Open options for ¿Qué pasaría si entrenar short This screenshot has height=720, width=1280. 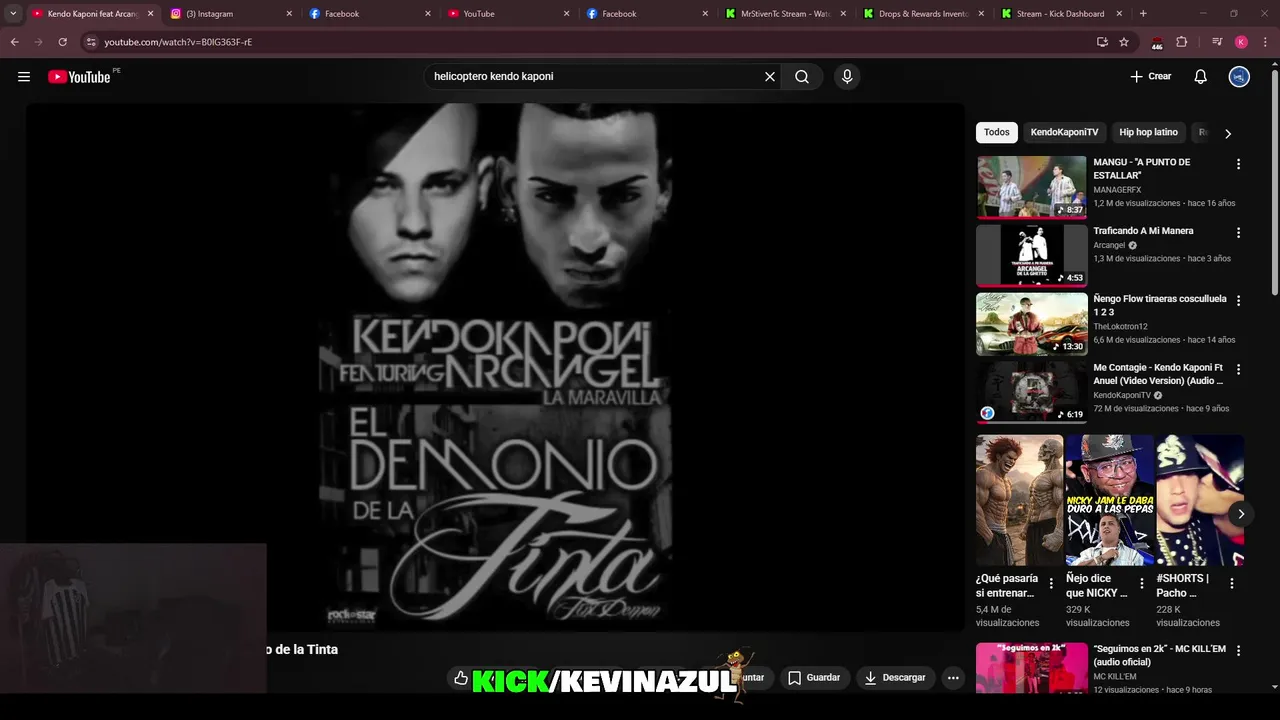click(x=1051, y=583)
